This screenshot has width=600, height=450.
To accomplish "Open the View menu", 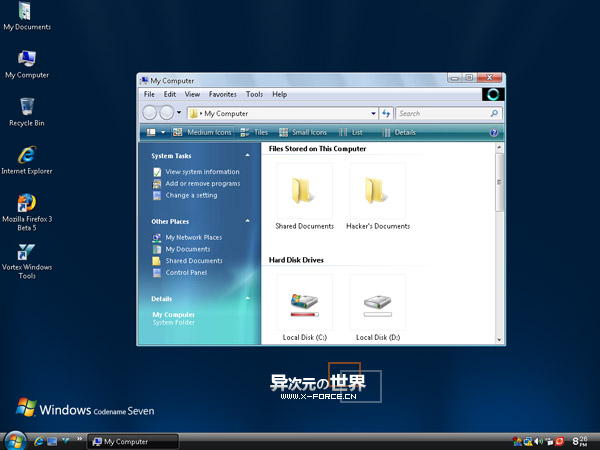I will click(192, 95).
